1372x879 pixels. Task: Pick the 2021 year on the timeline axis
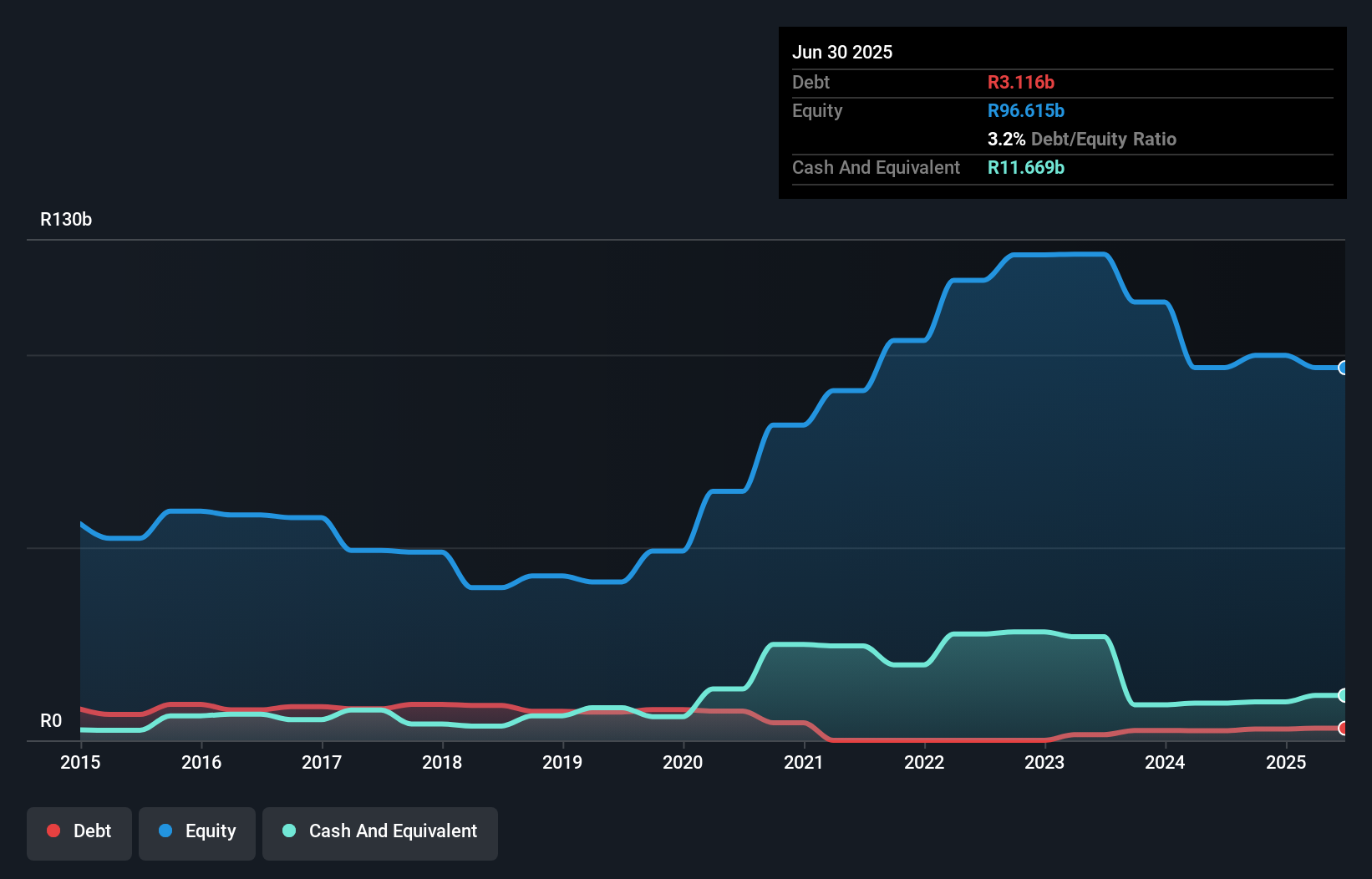pyautogui.click(x=804, y=762)
